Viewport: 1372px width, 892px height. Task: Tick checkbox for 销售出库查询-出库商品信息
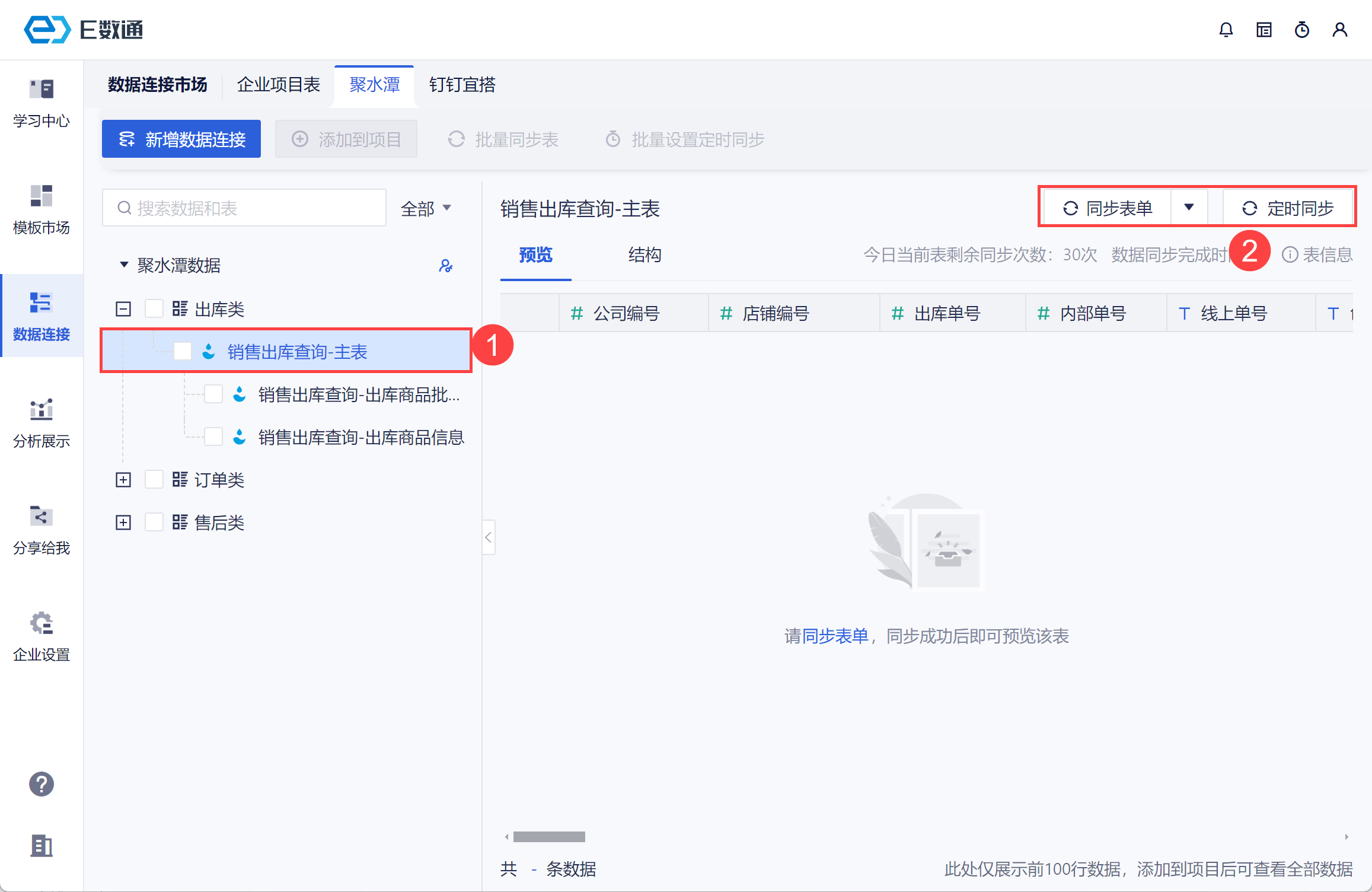click(x=213, y=437)
